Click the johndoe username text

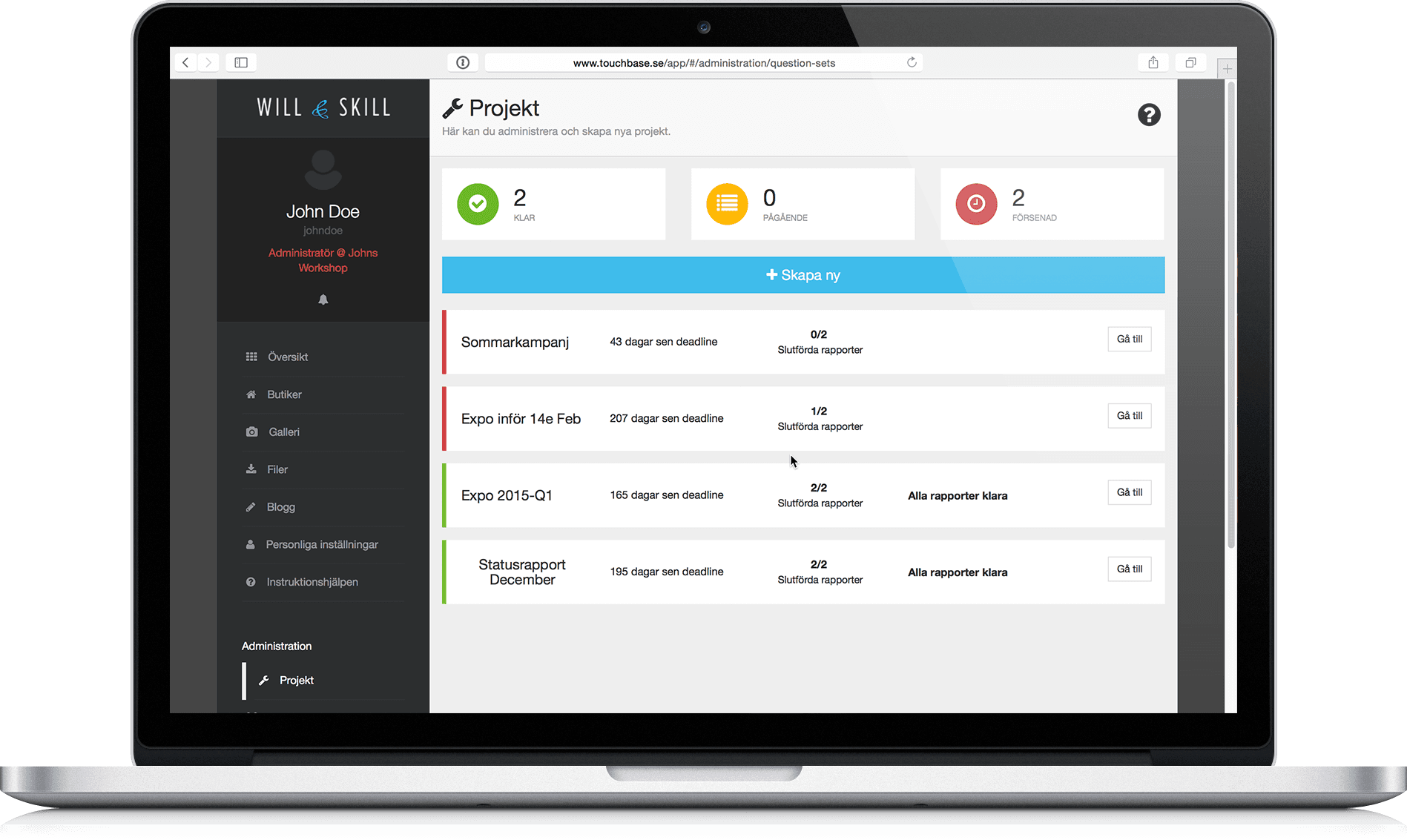(x=323, y=231)
